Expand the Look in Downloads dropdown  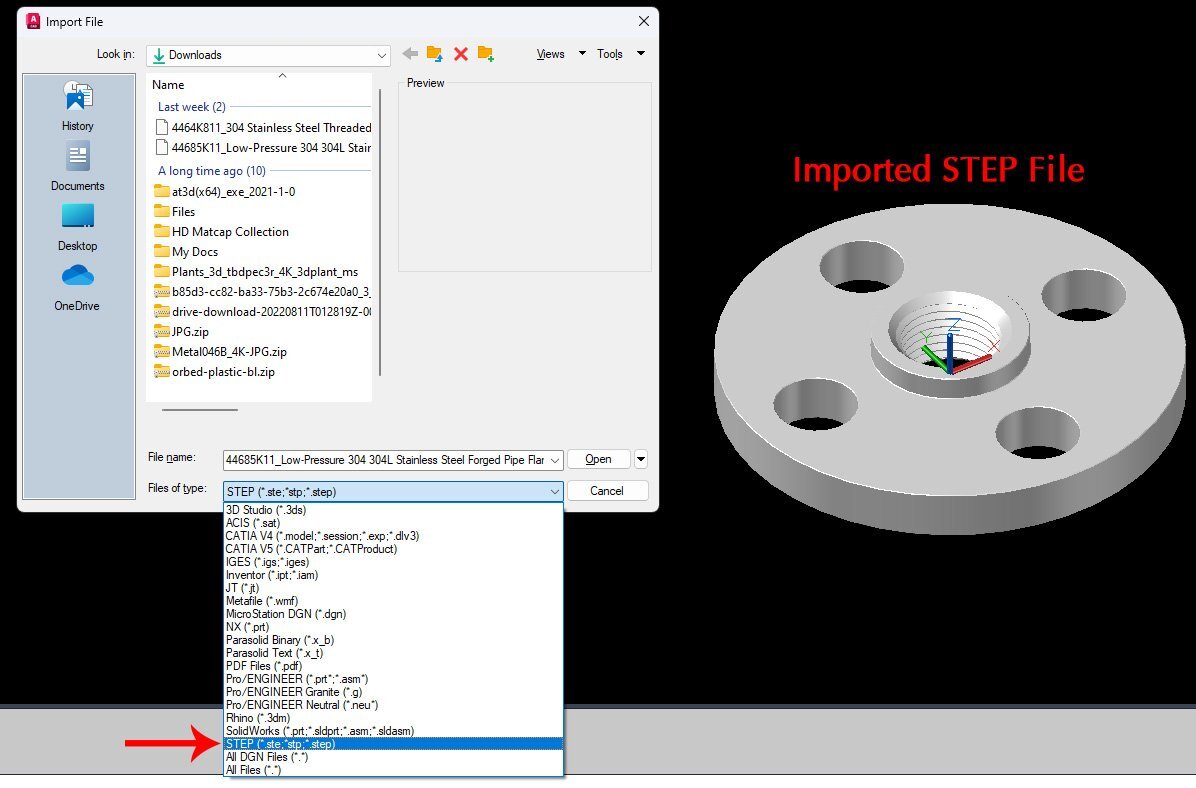(x=381, y=55)
